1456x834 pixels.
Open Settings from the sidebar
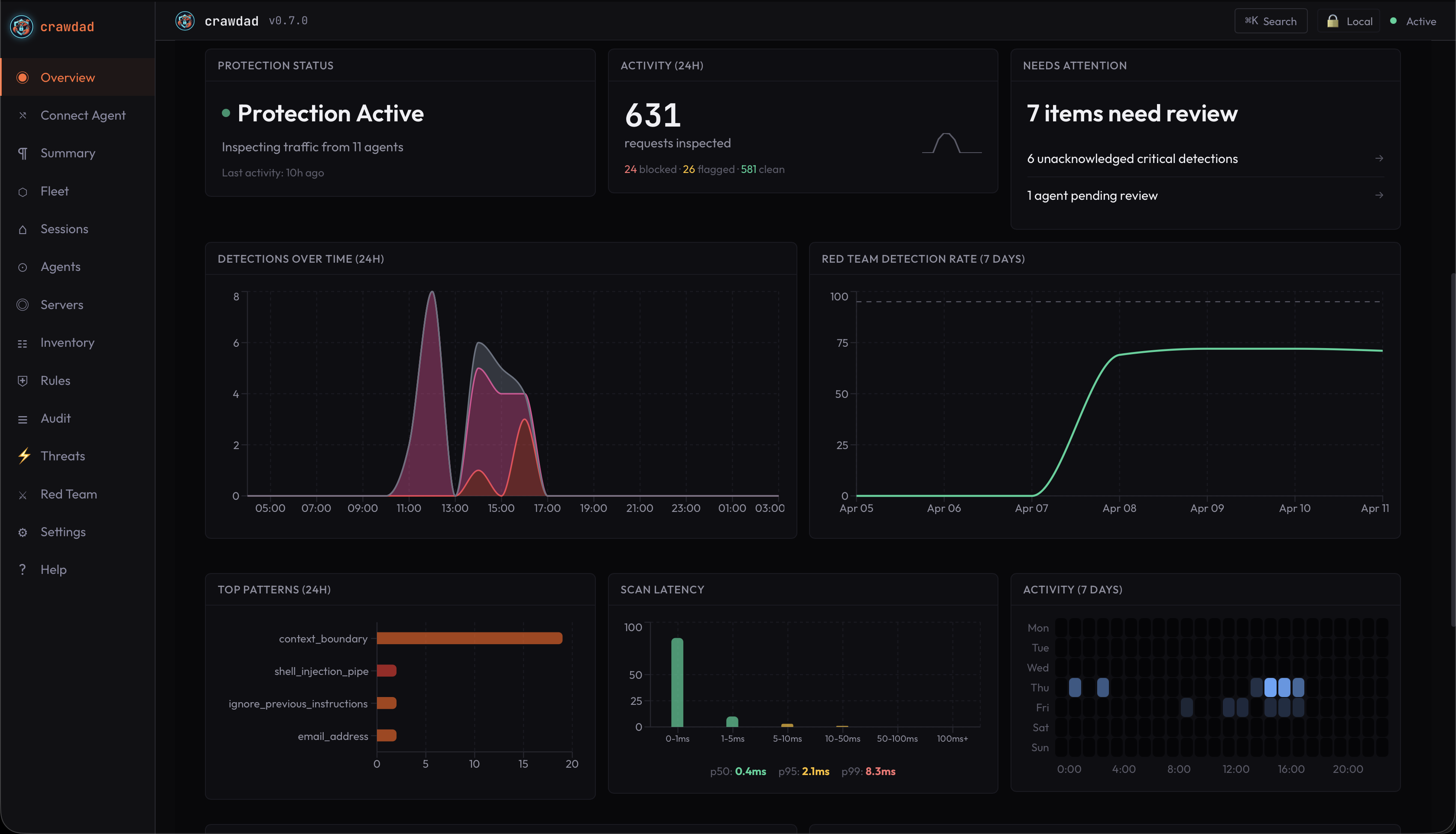(77, 532)
